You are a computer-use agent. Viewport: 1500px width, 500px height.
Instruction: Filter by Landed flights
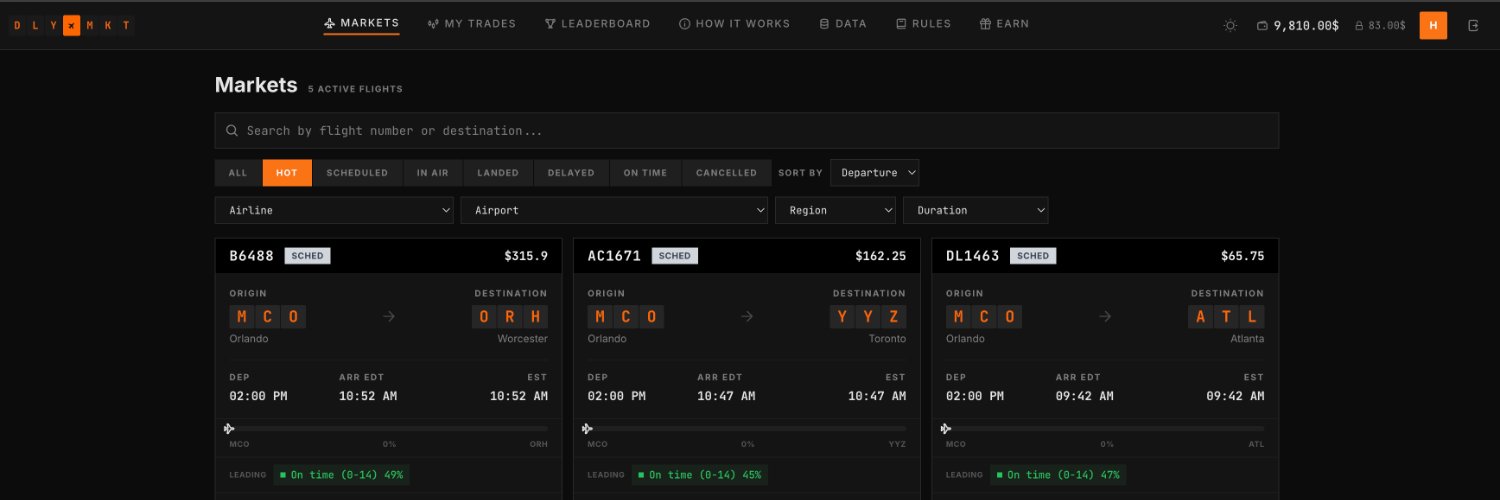[498, 173]
